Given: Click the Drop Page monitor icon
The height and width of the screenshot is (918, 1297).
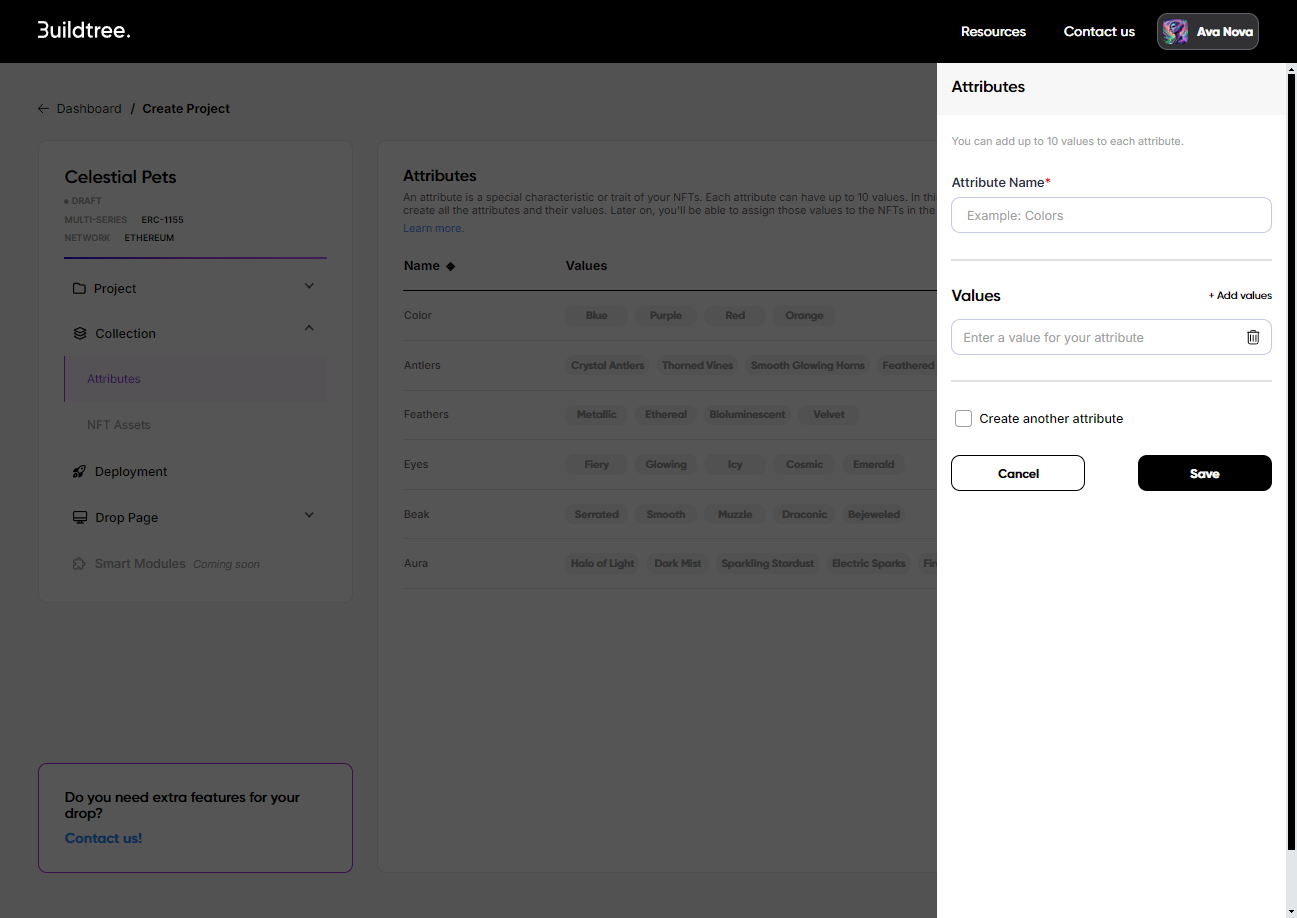Looking at the screenshot, I should (x=80, y=518).
